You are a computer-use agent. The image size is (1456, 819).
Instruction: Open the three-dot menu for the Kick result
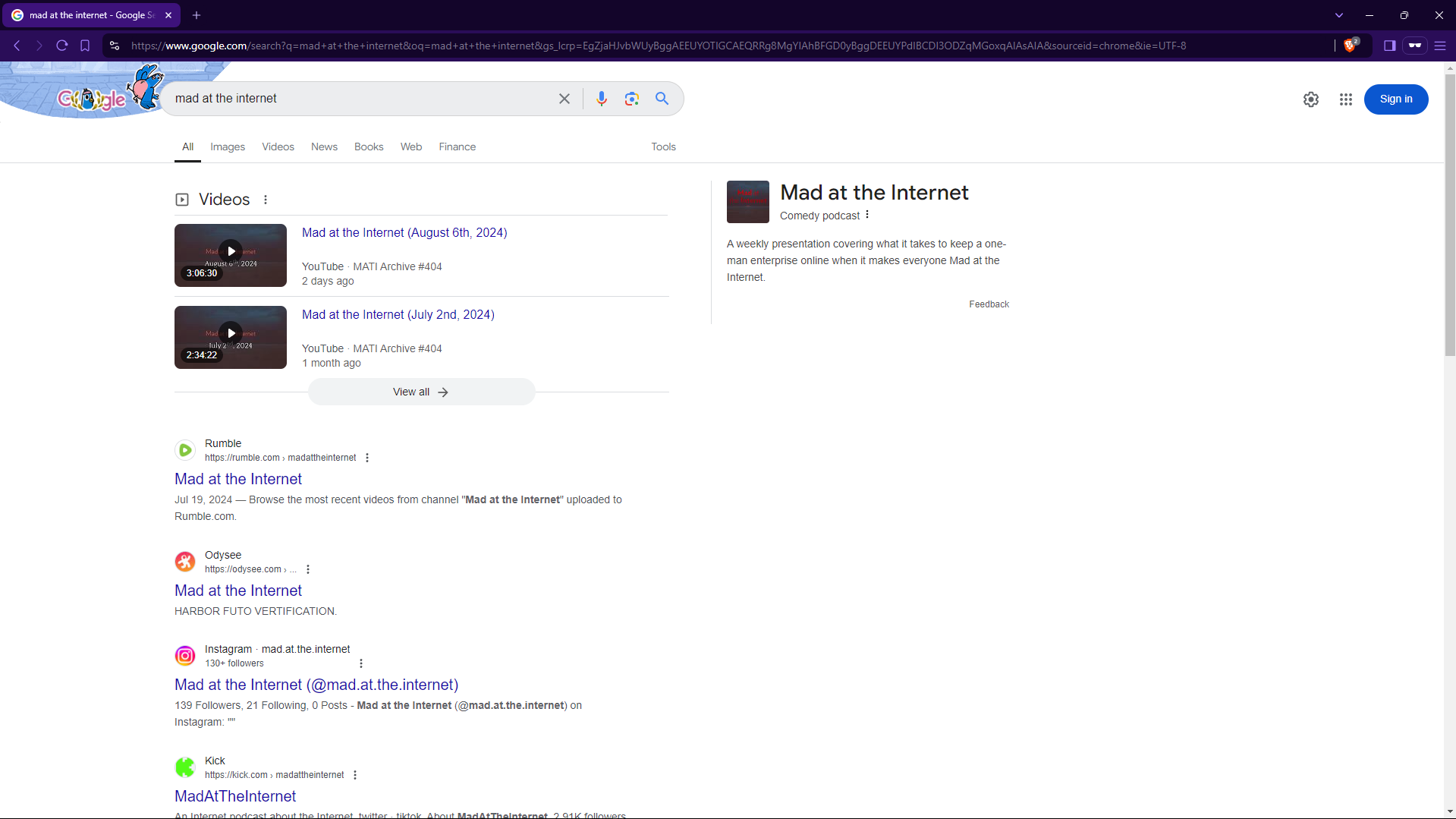click(x=355, y=775)
